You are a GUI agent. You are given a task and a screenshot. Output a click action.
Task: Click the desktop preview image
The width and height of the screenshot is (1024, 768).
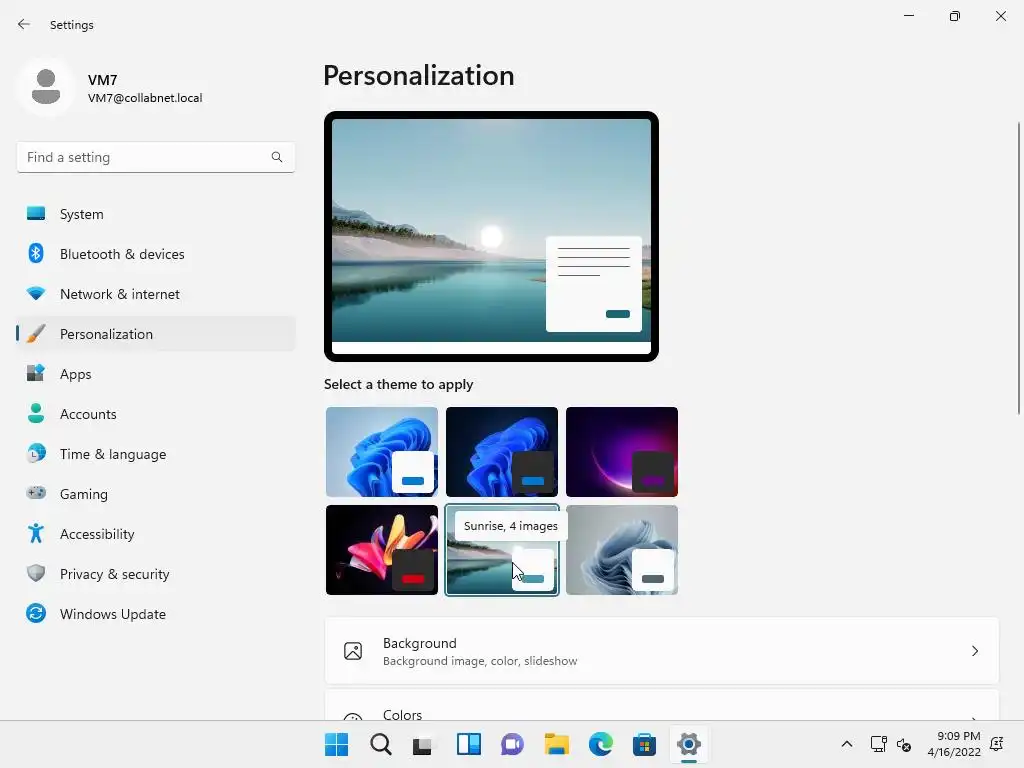(491, 236)
